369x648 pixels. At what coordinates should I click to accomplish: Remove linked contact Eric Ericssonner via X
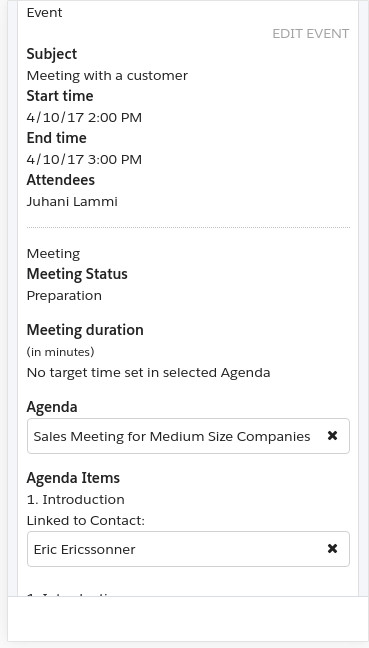332,548
